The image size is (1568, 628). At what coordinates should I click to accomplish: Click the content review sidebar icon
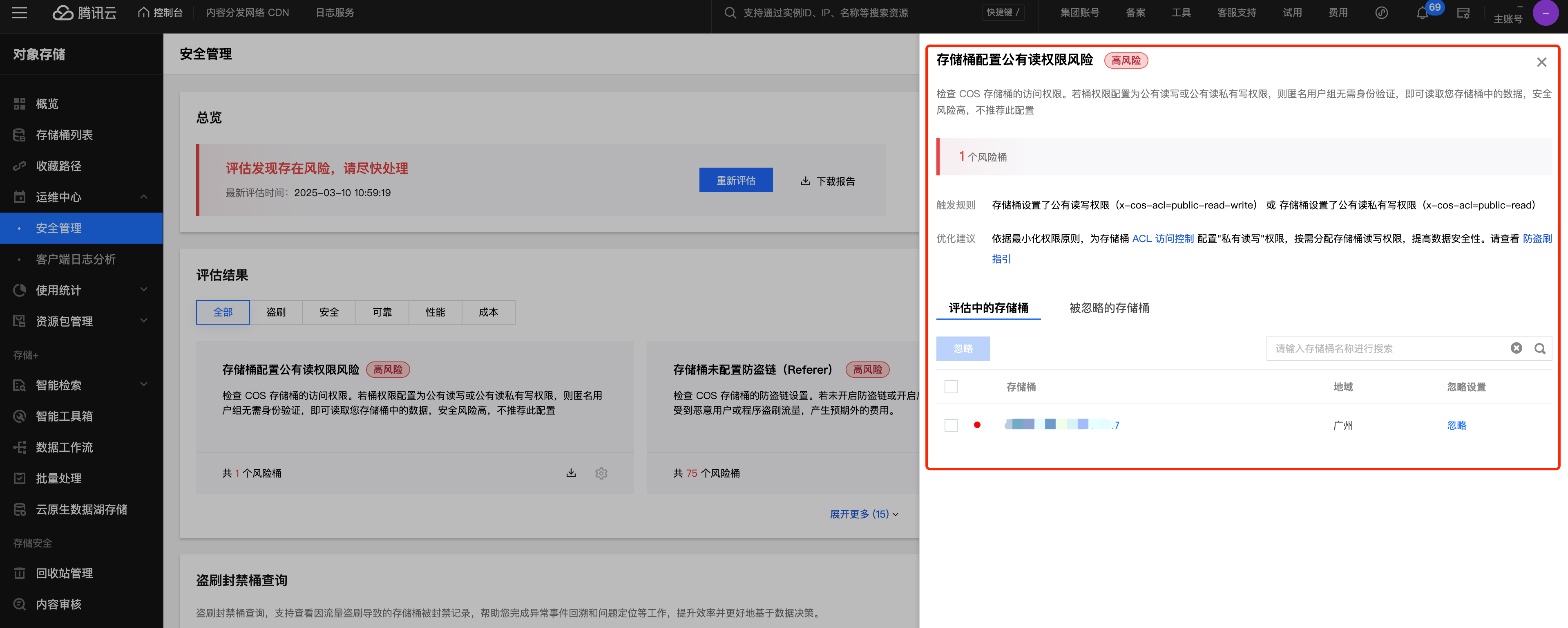tap(20, 604)
